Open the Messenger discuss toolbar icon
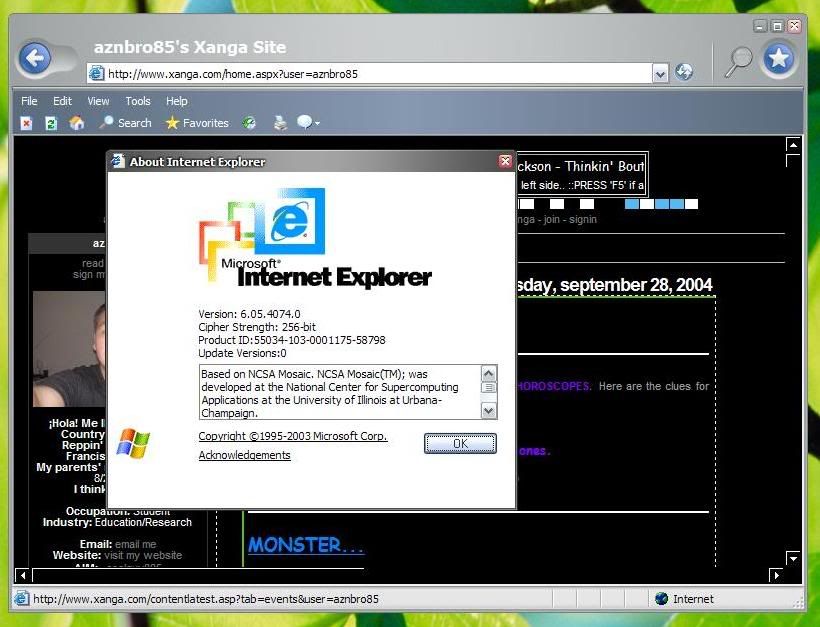The image size is (820, 627). 304,122
